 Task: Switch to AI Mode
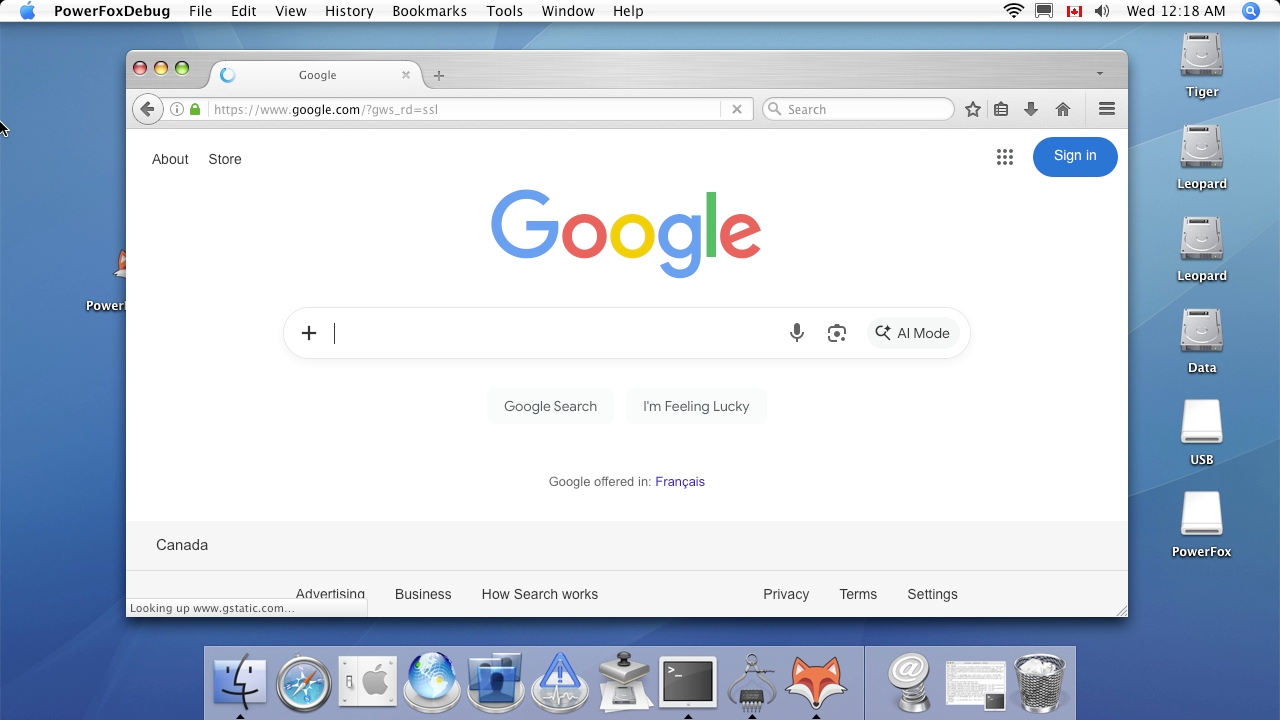pyautogui.click(x=913, y=333)
